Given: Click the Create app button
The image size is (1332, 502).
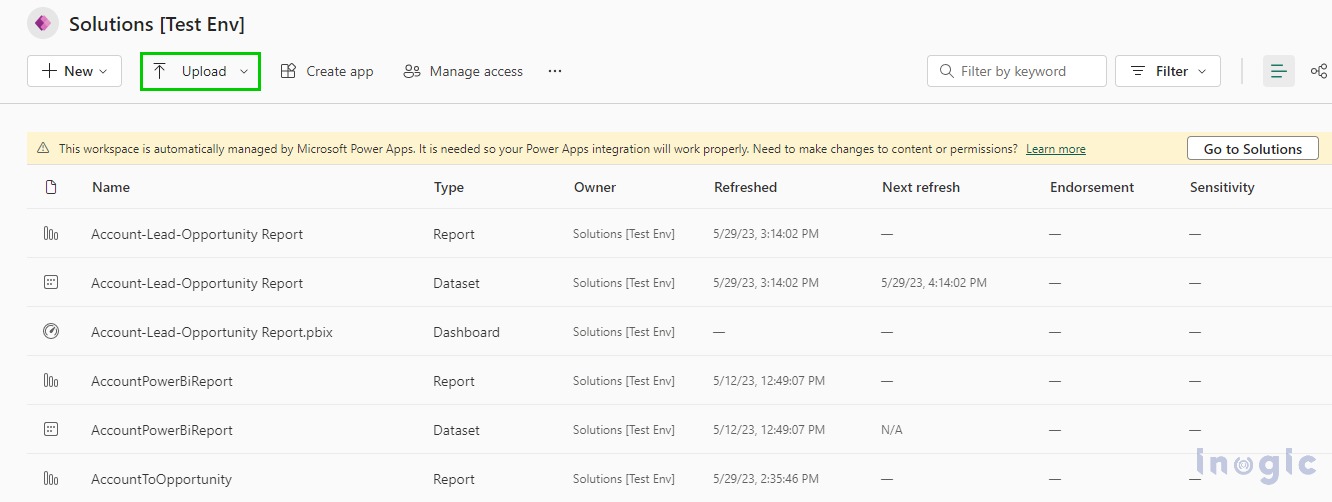Looking at the screenshot, I should (327, 71).
